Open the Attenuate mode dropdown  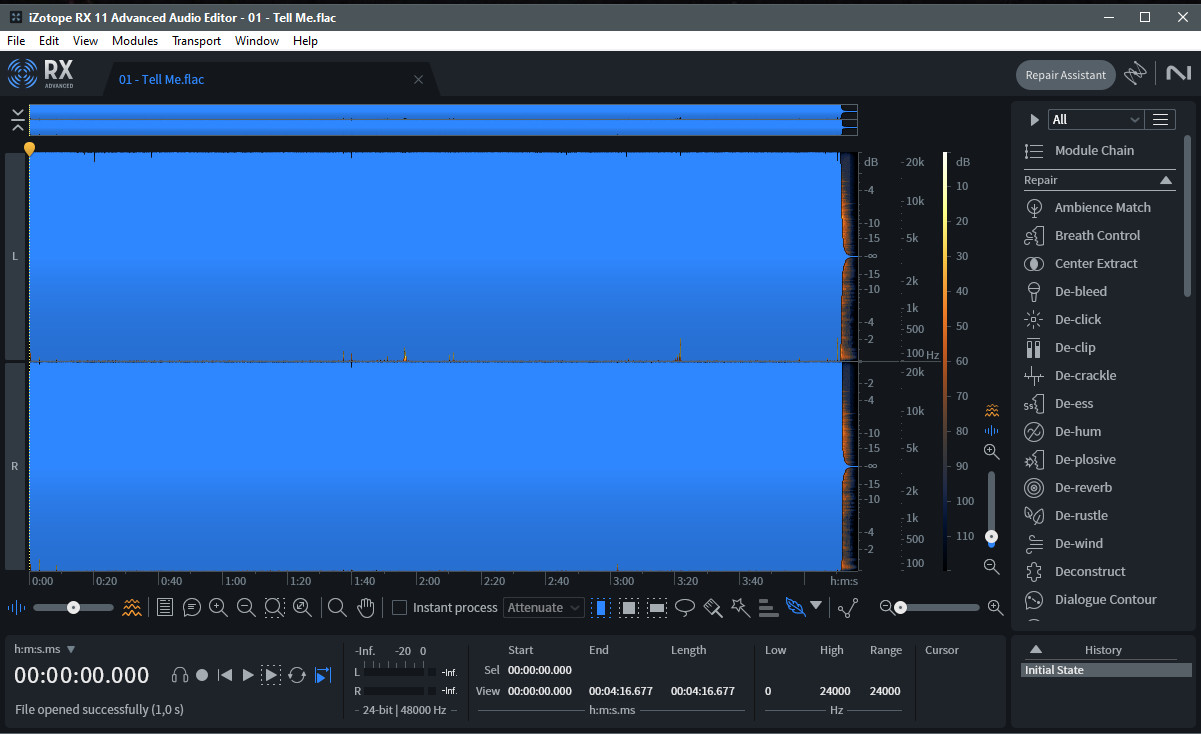[543, 607]
